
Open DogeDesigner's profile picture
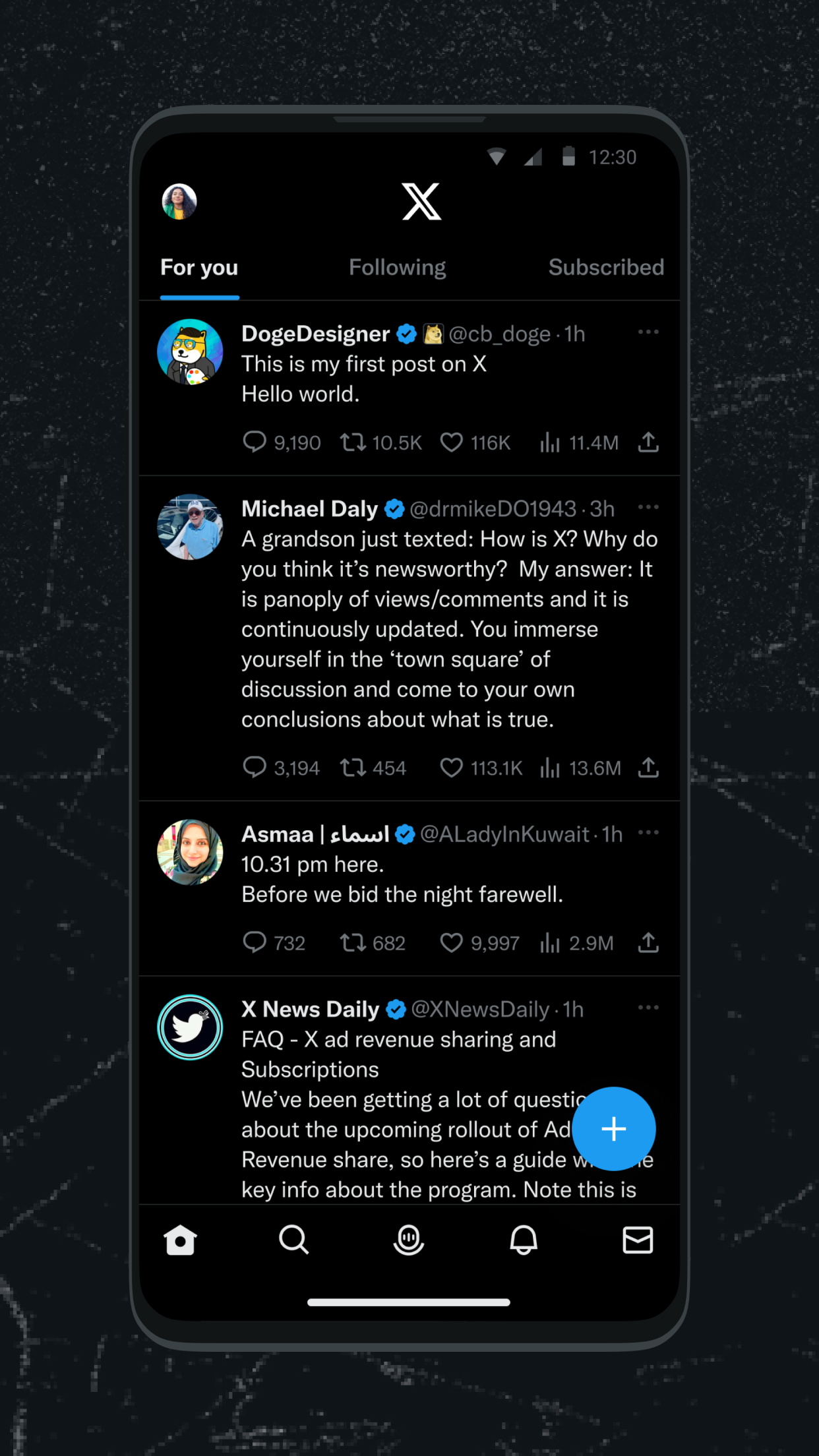190,351
